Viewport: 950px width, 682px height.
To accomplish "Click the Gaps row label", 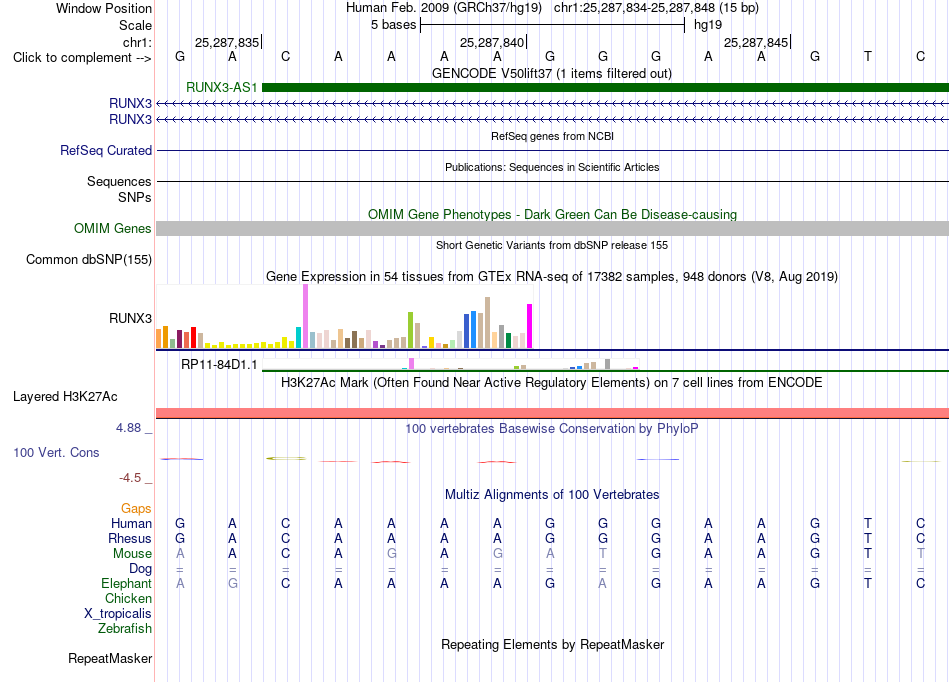I will coord(136,509).
